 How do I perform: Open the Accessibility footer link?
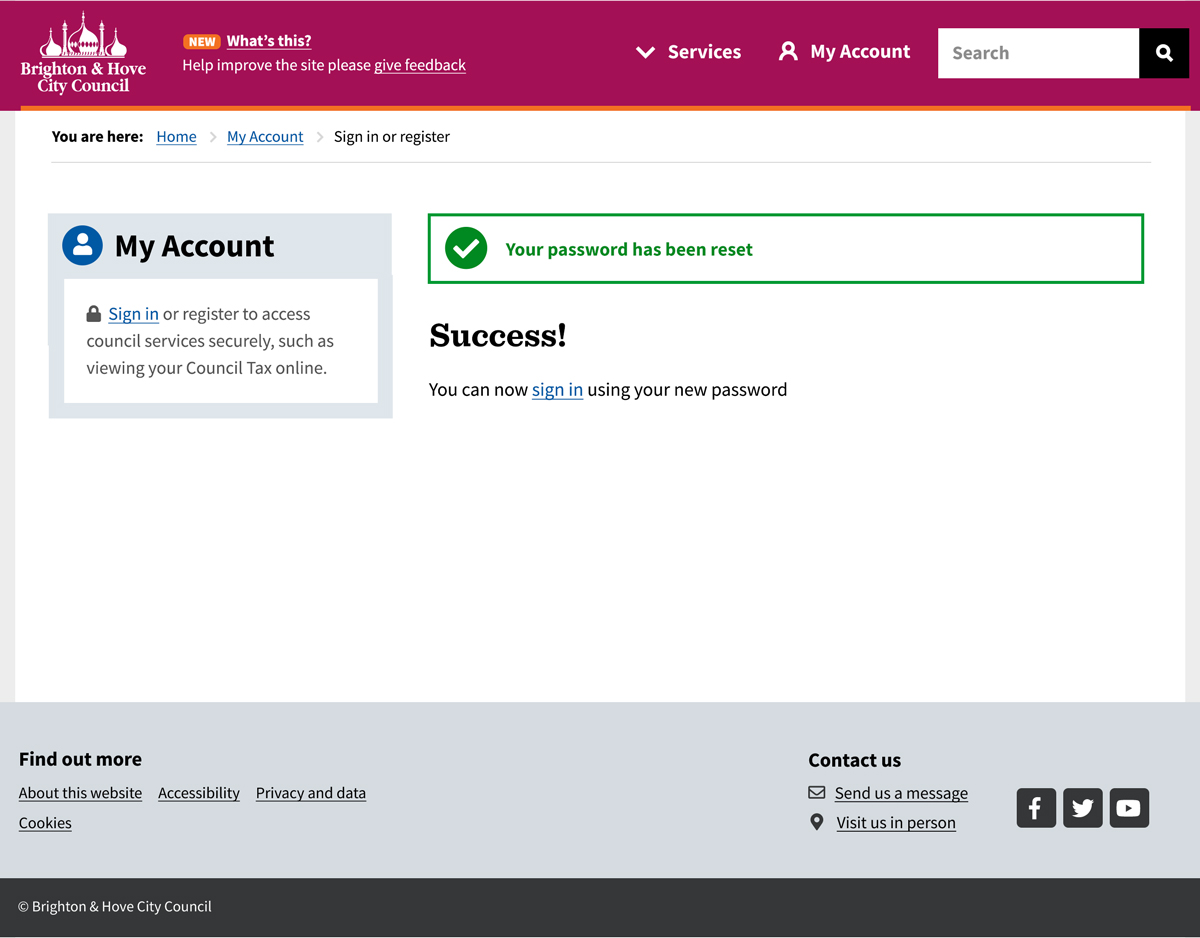tap(199, 793)
